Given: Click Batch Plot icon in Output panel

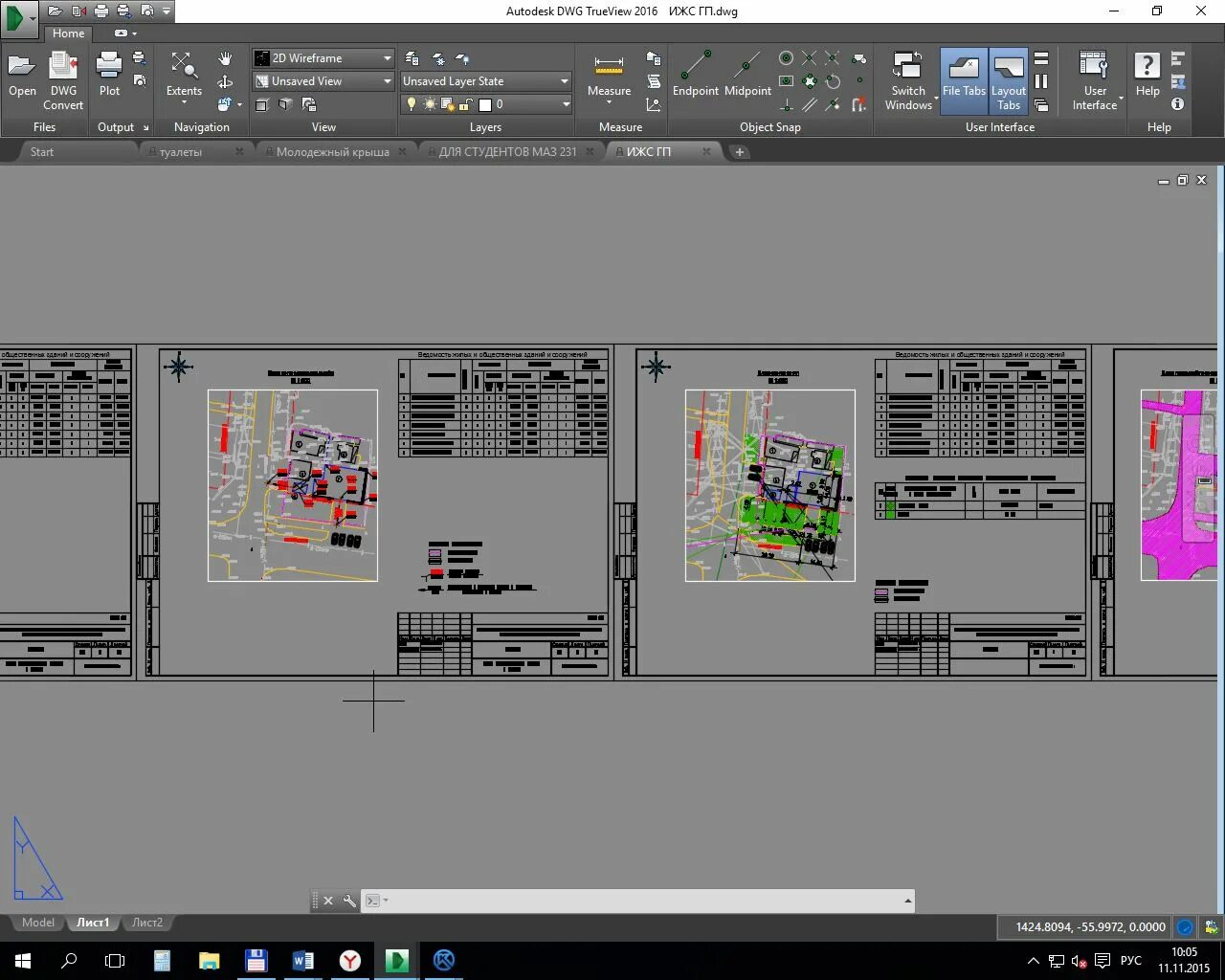Looking at the screenshot, I should pos(139,58).
